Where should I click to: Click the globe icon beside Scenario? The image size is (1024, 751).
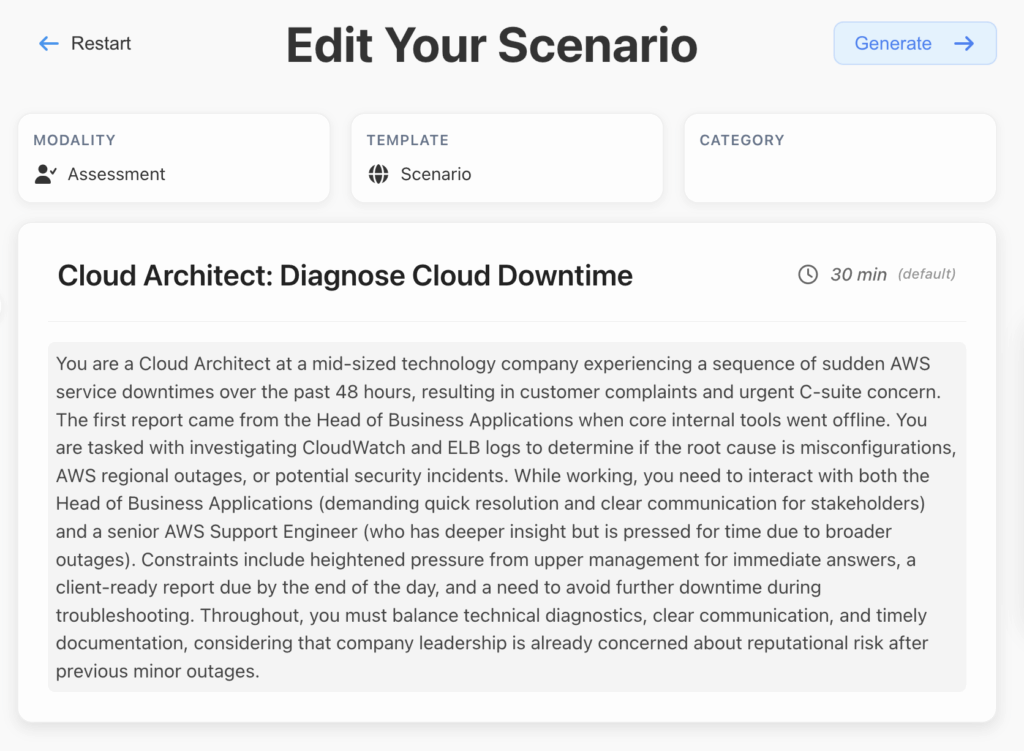(378, 174)
